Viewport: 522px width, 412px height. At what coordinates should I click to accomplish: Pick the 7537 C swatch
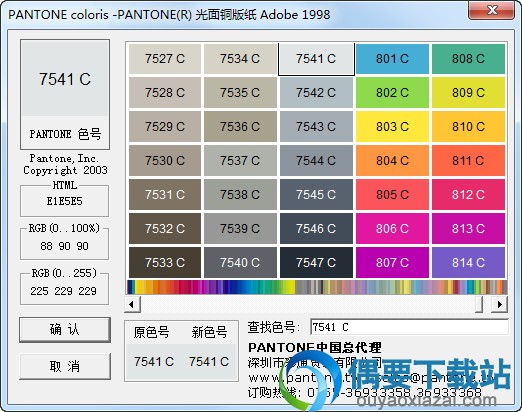(x=240, y=161)
